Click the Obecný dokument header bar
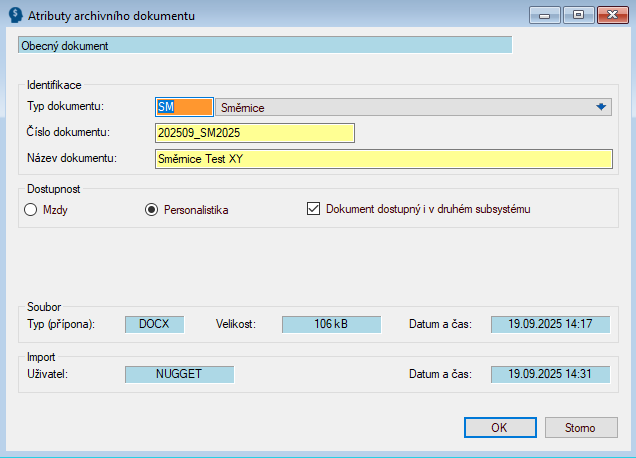The height and width of the screenshot is (458, 636). pyautogui.click(x=265, y=45)
